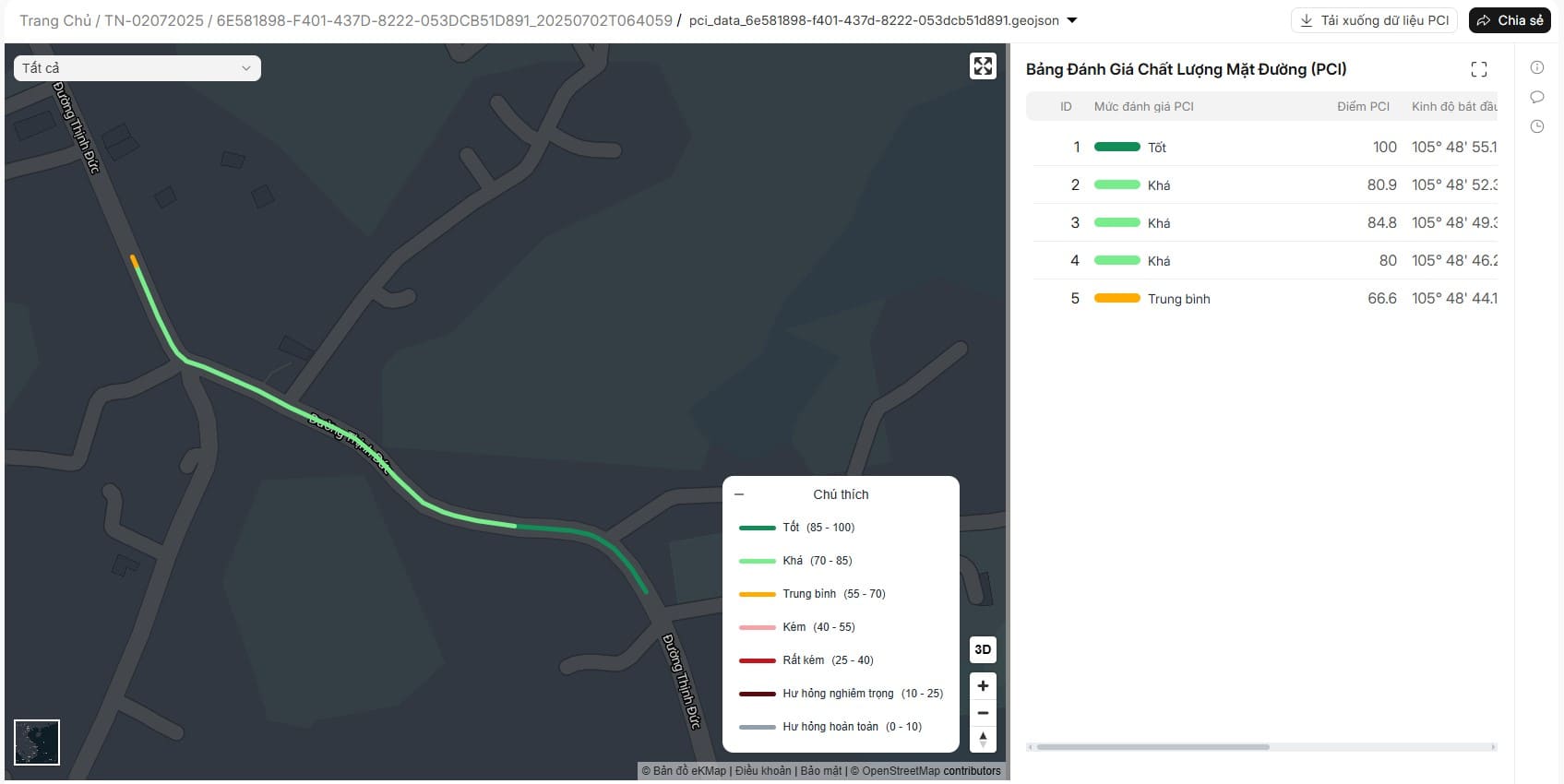Image resolution: width=1564 pixels, height=784 pixels.
Task: Click longitude 105° 48' 55.1 cell
Action: point(1454,148)
